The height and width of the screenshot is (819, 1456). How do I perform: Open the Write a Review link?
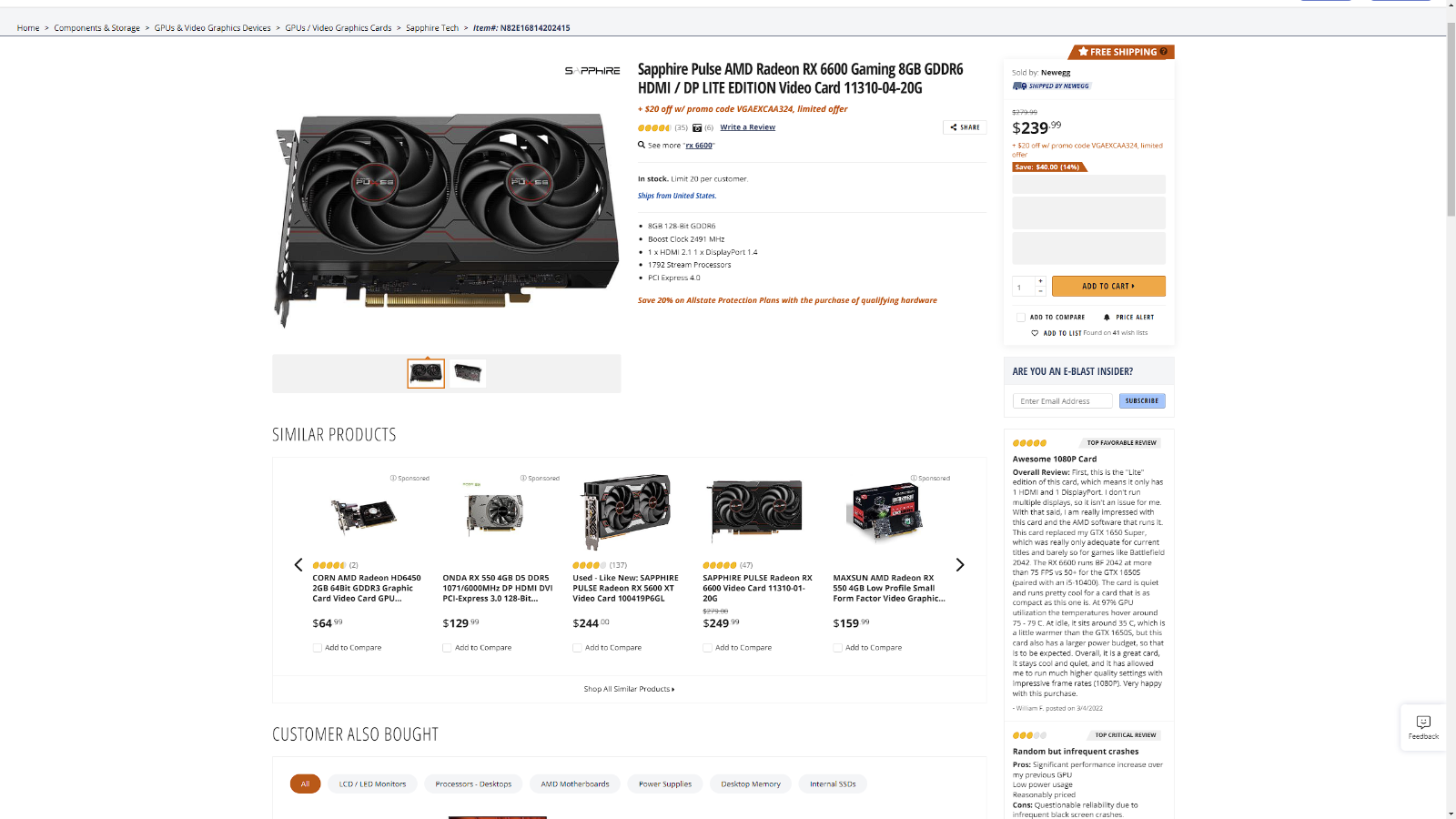(748, 127)
